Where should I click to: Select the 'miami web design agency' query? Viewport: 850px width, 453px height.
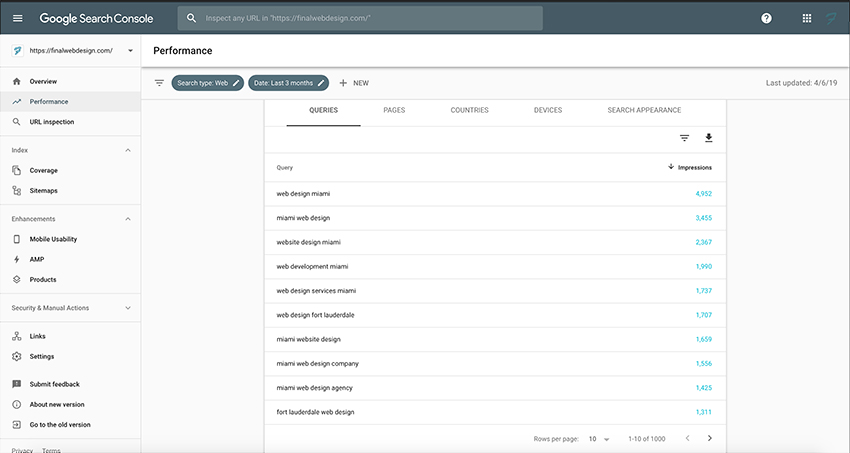click(495, 388)
